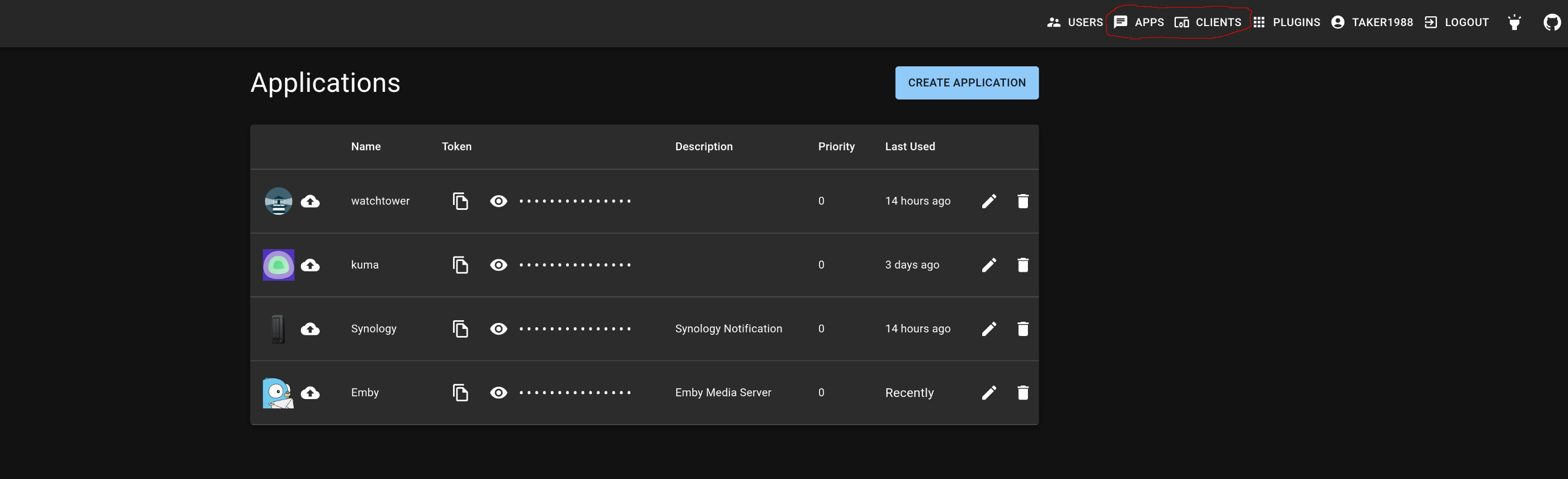Image resolution: width=1568 pixels, height=479 pixels.
Task: Copy the watchtower application token
Action: pyautogui.click(x=460, y=201)
